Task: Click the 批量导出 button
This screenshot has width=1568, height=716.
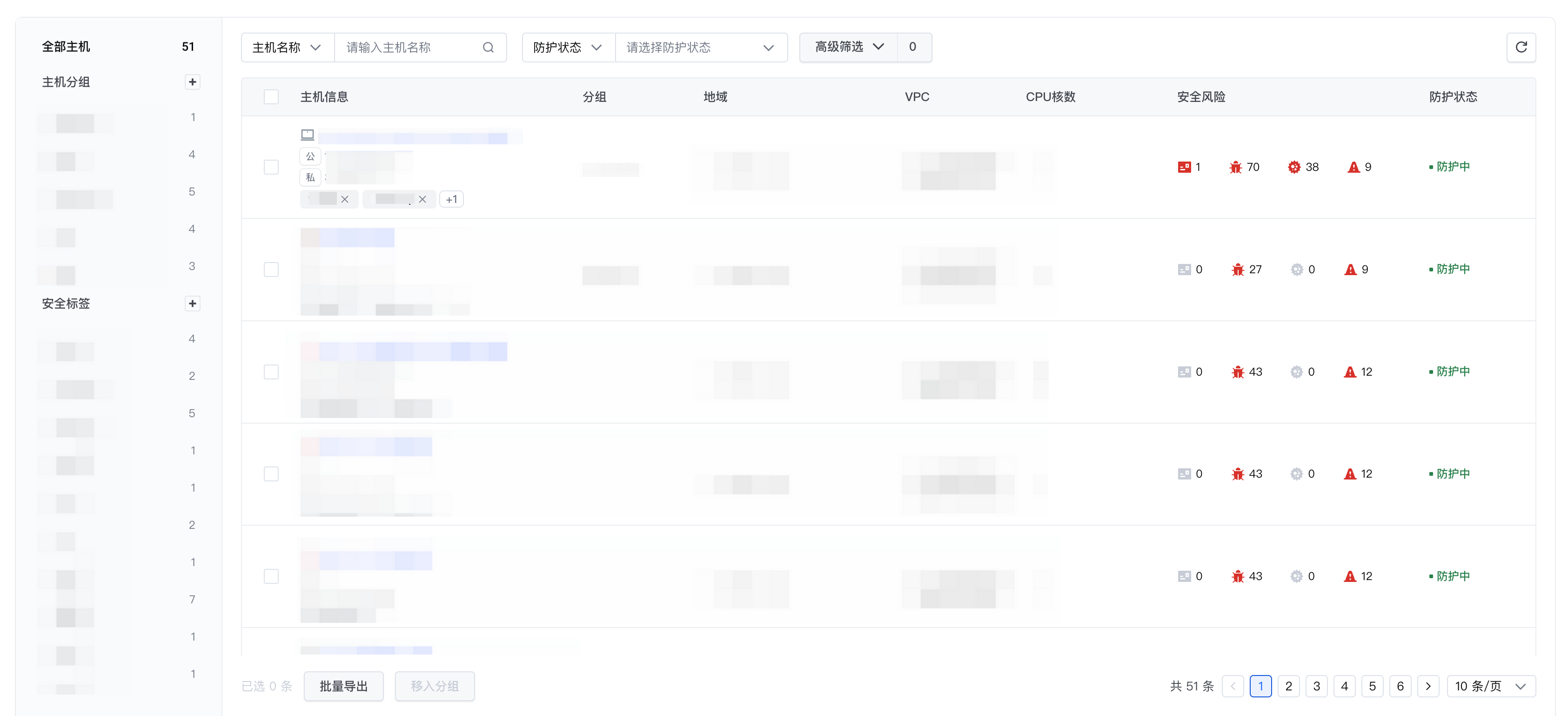Action: pos(343,686)
